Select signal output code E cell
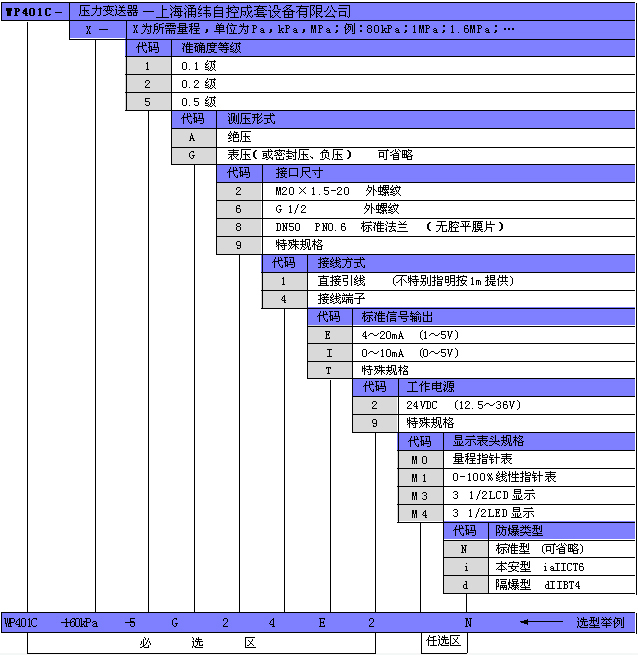638x655 pixels. coord(329,335)
